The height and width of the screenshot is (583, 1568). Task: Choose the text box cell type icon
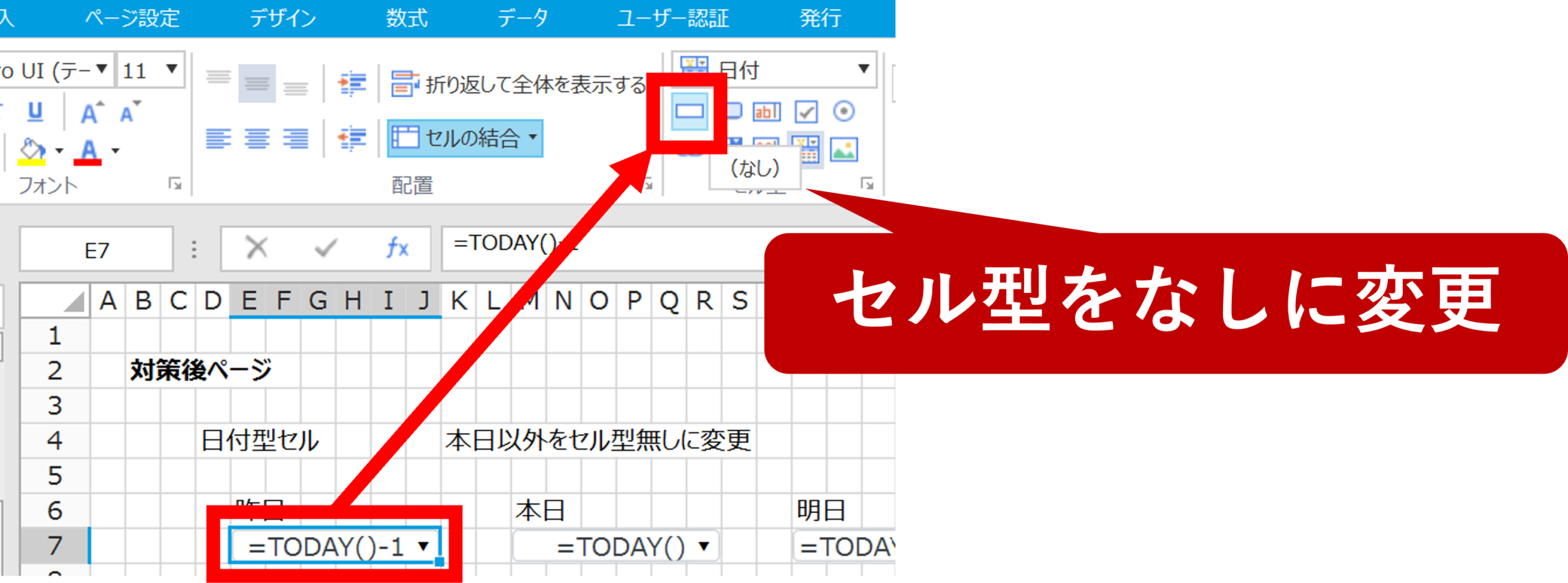(766, 111)
